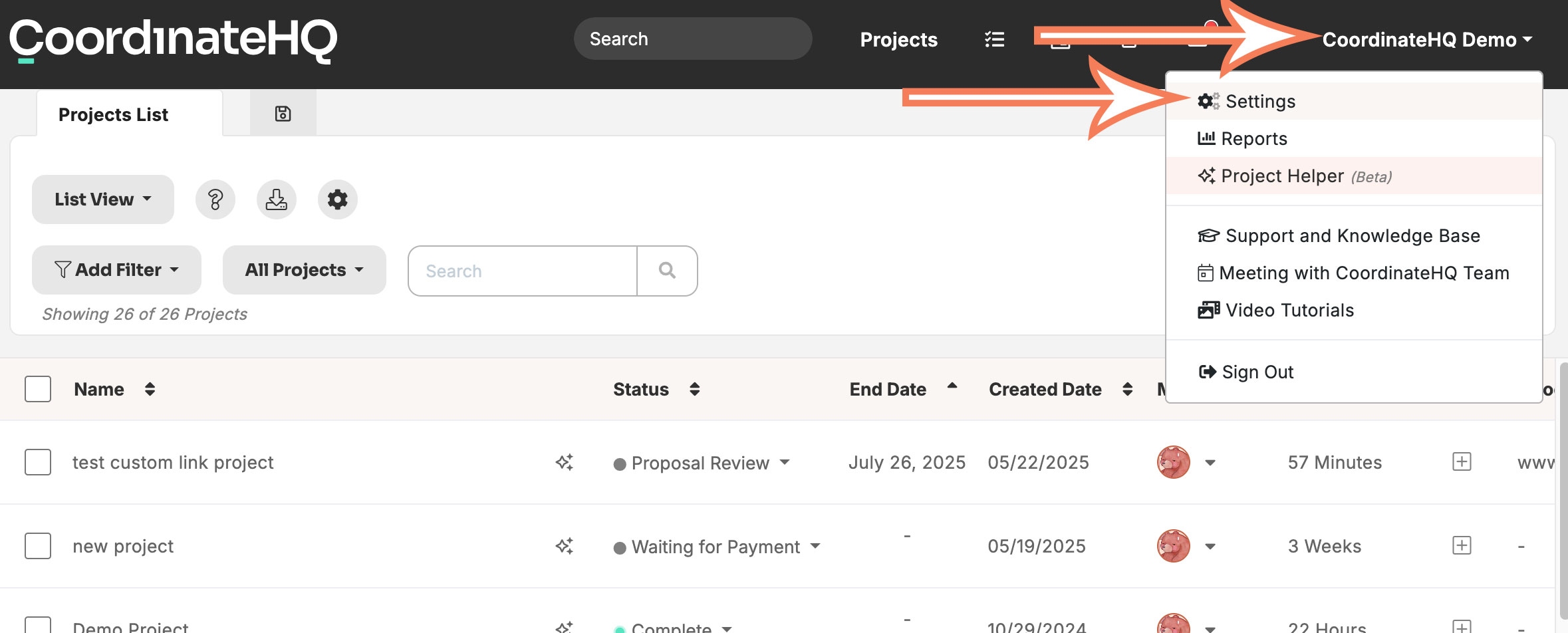This screenshot has width=1568, height=633.
Task: Click the save view icon tab
Action: pyautogui.click(x=283, y=114)
